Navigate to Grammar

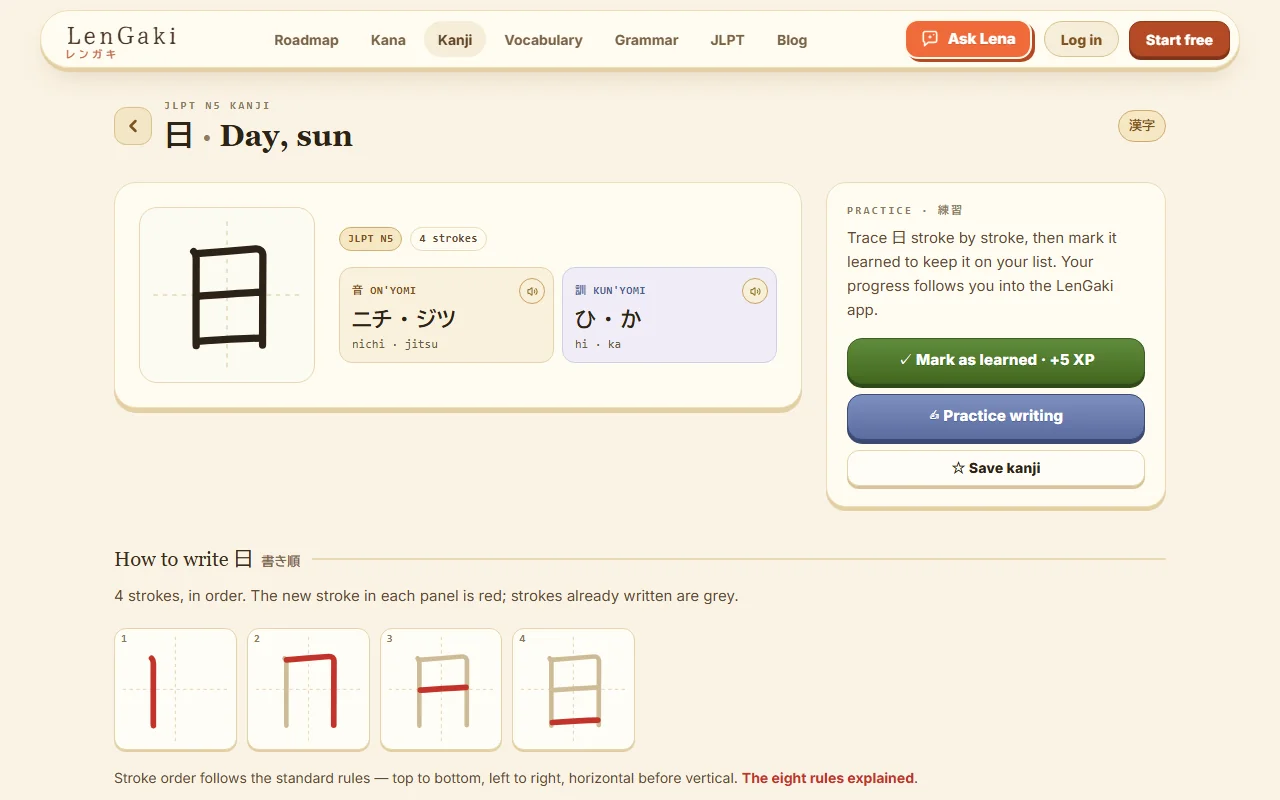[646, 40]
